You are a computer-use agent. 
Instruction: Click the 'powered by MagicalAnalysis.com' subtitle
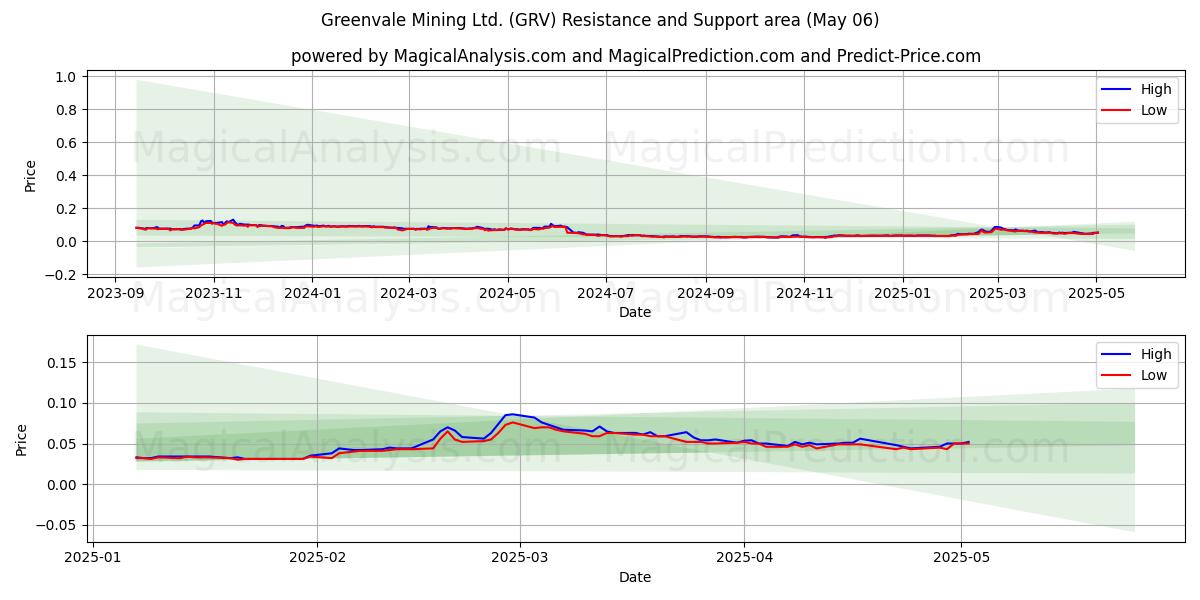click(636, 56)
